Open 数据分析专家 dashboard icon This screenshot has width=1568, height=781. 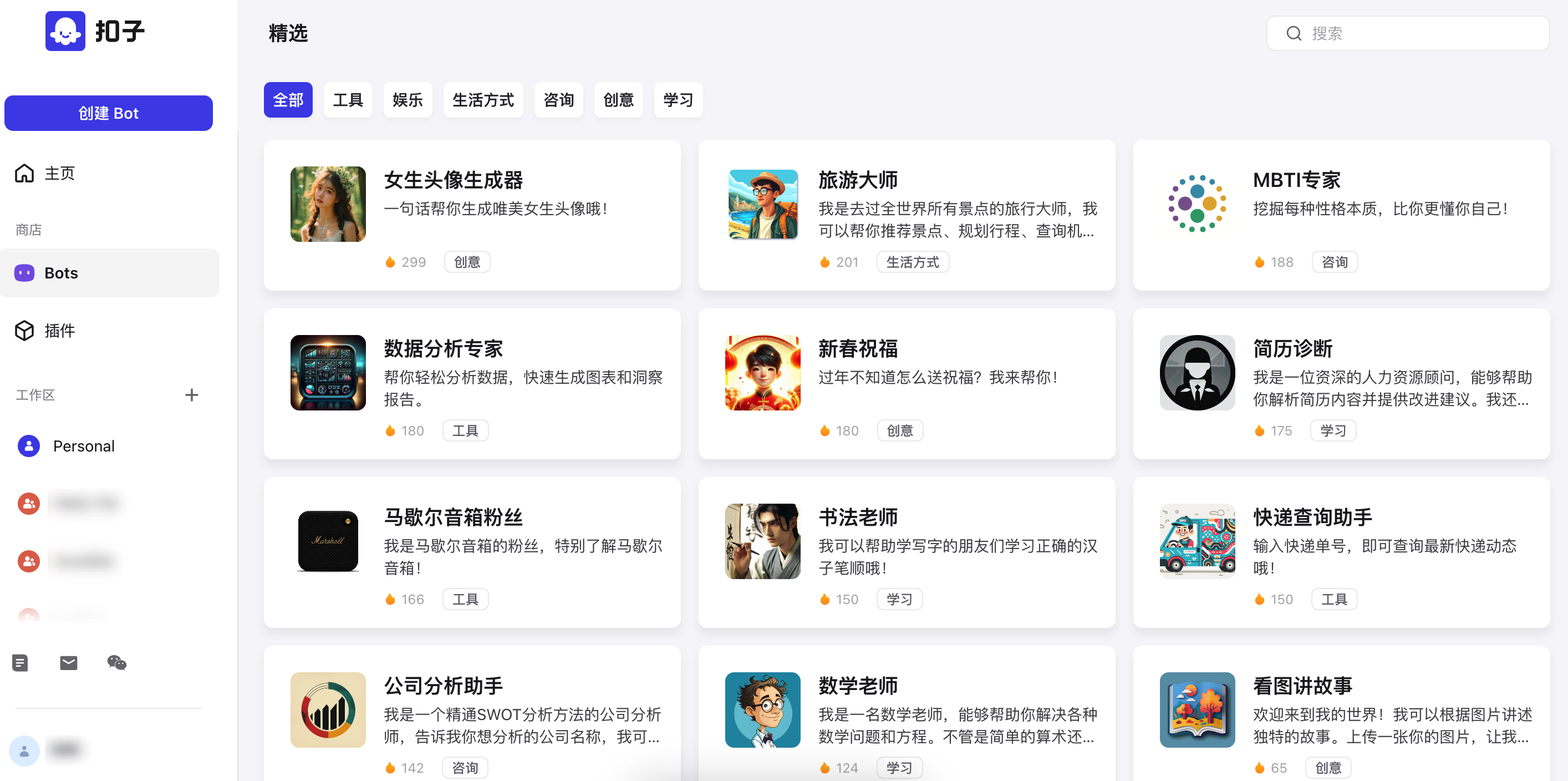tap(328, 373)
